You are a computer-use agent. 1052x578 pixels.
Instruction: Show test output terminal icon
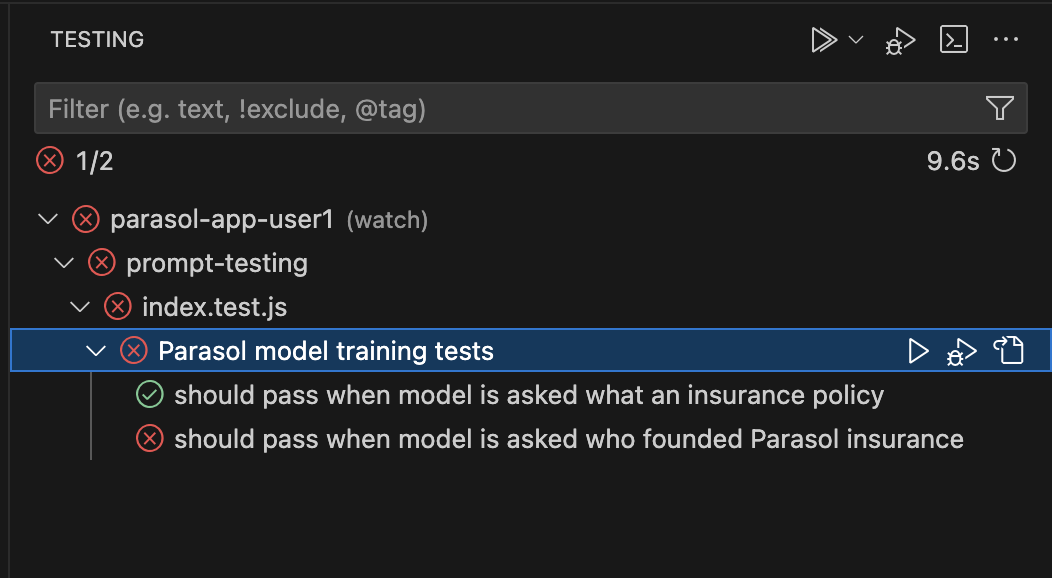click(954, 40)
